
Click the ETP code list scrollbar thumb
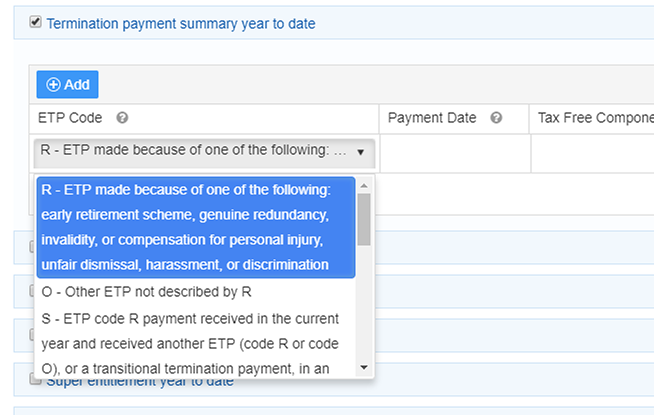[364, 219]
